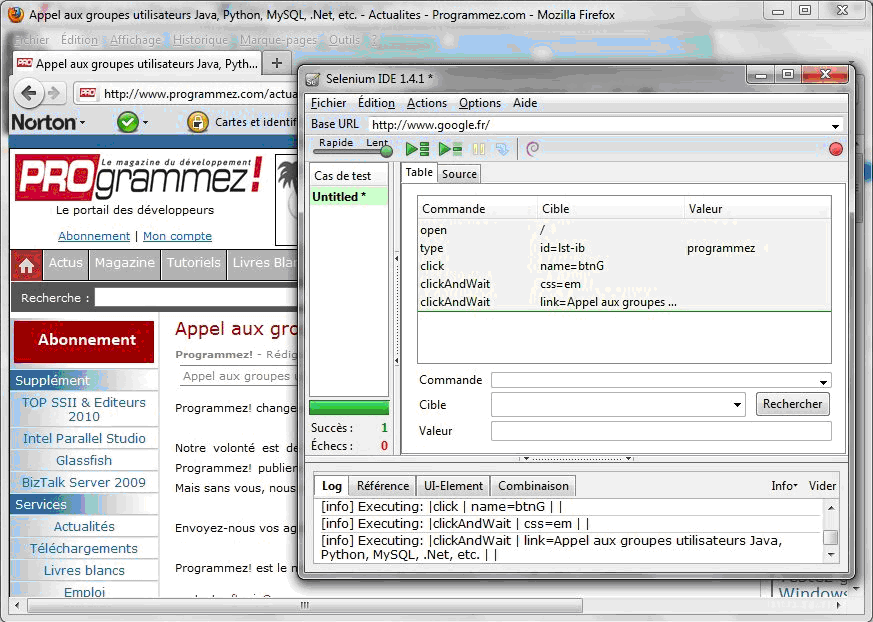Select the Table tab

click(x=419, y=173)
